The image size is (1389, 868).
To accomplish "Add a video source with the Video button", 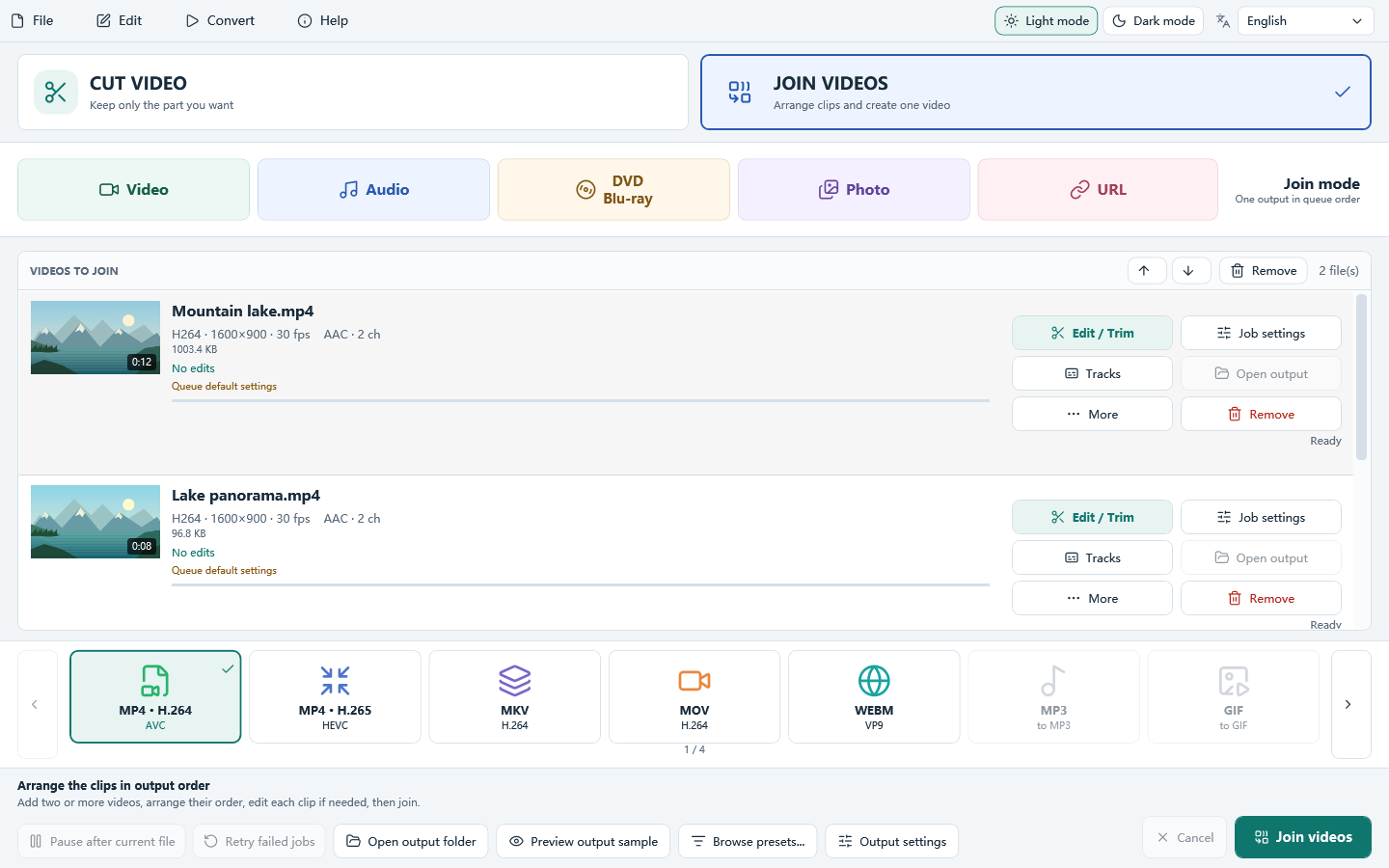I will [134, 190].
